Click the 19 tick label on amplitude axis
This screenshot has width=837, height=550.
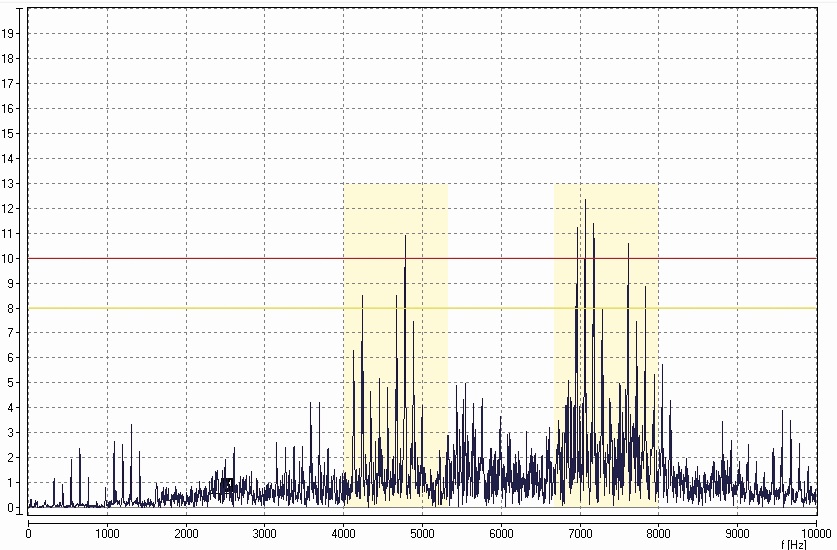(8, 33)
